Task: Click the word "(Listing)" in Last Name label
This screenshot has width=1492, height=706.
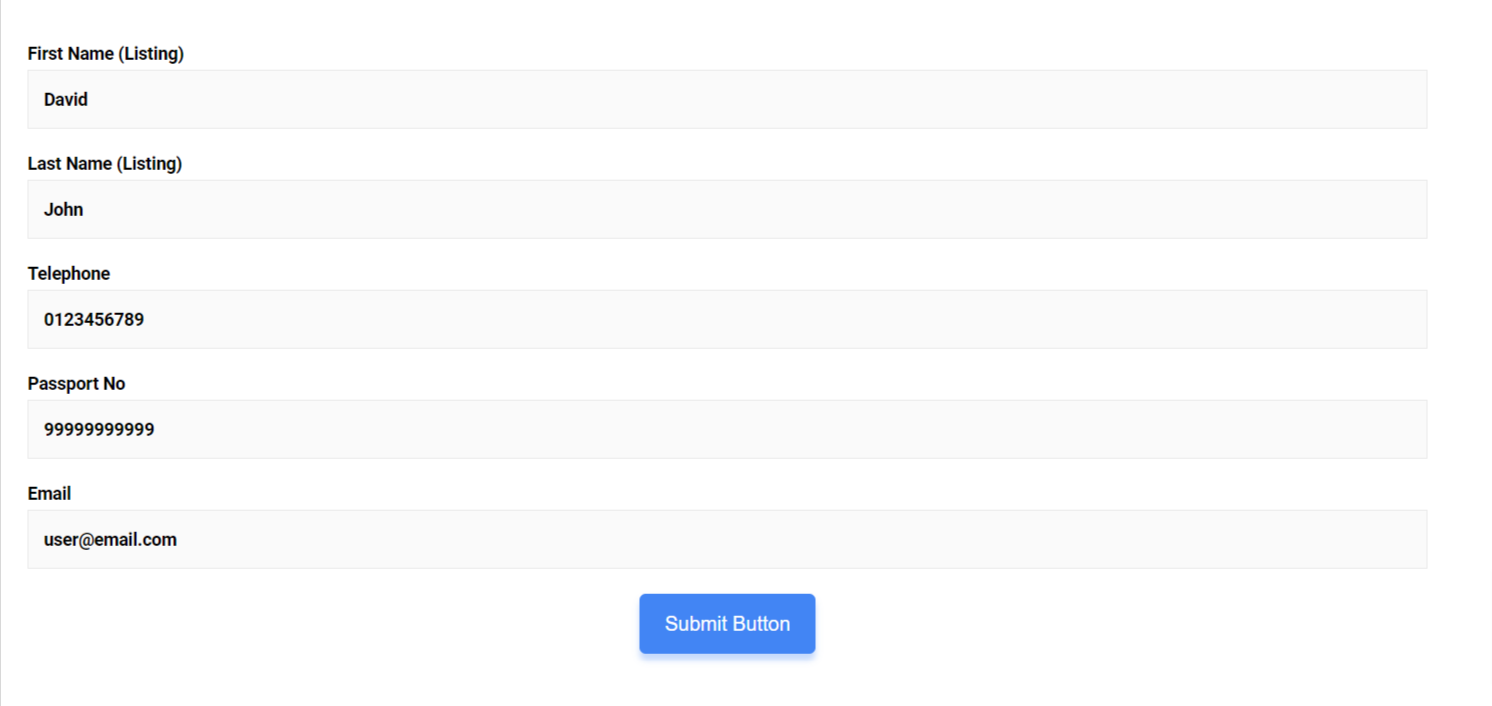Action: 149,164
